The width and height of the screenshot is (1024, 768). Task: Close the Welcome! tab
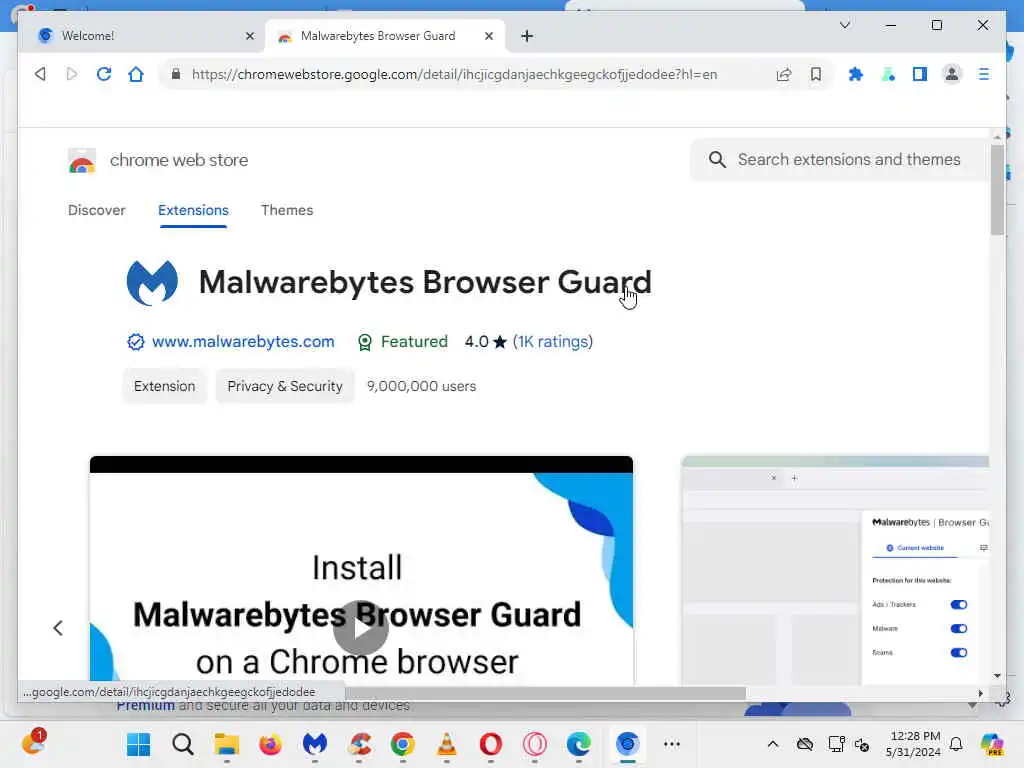[x=249, y=36]
